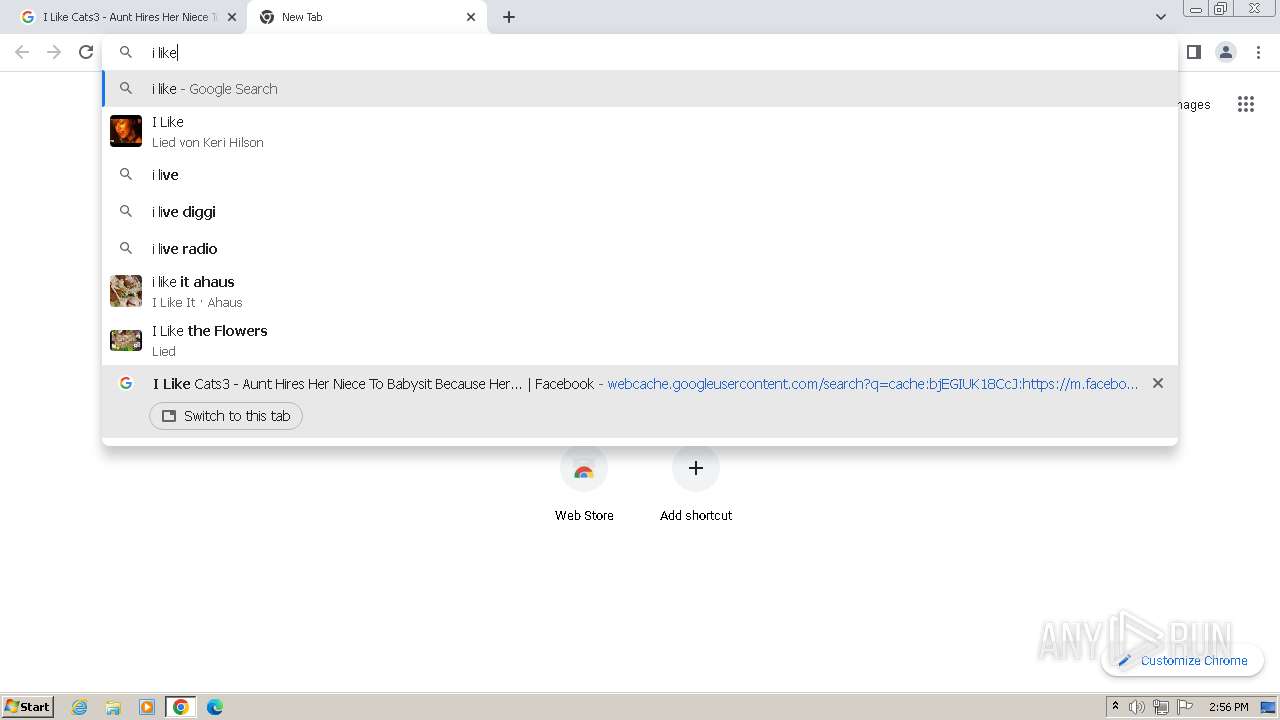
Task: Open the volume speaker tray icon
Action: [1137, 707]
